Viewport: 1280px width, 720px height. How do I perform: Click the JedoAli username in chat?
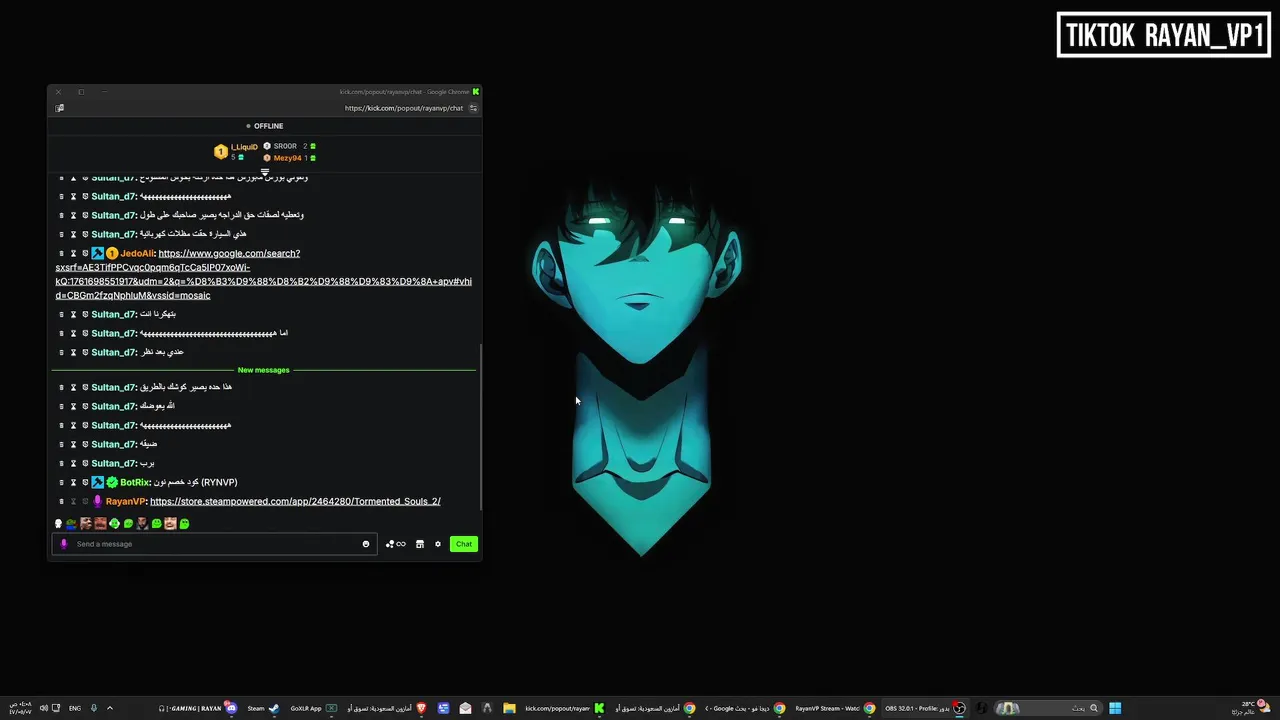[x=137, y=254]
